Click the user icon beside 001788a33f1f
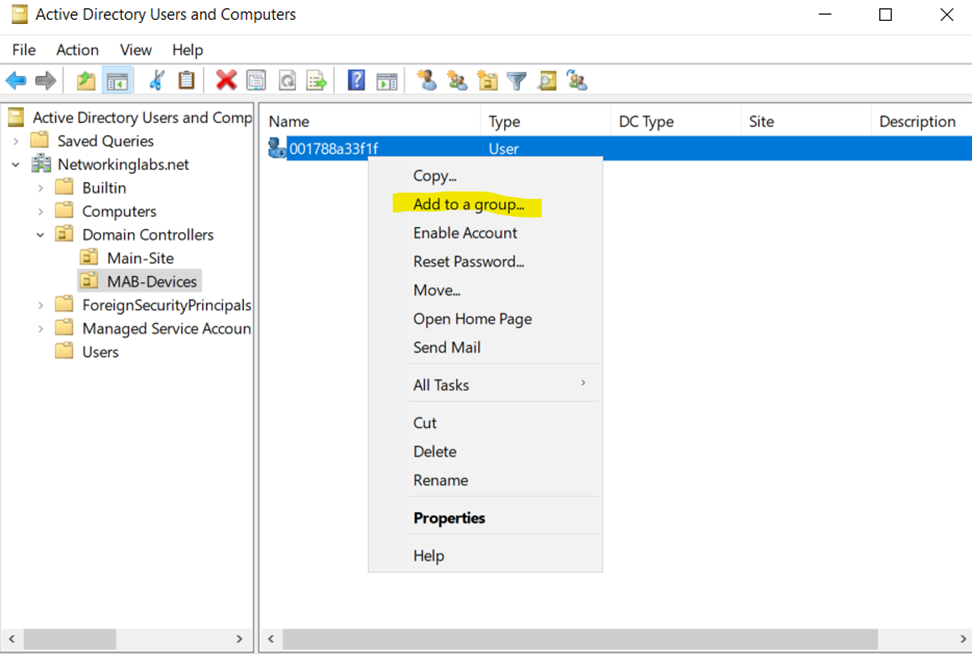This screenshot has width=972, height=654. point(276,148)
